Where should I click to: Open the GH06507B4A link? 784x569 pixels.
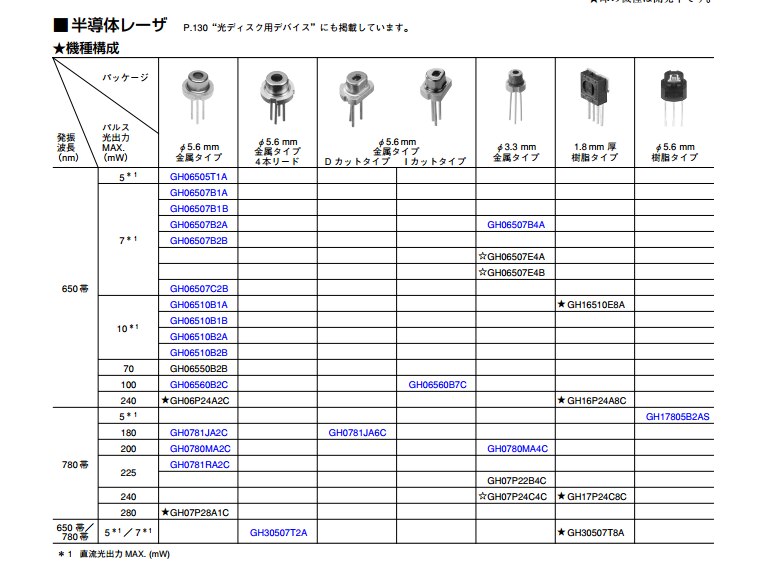tap(516, 224)
